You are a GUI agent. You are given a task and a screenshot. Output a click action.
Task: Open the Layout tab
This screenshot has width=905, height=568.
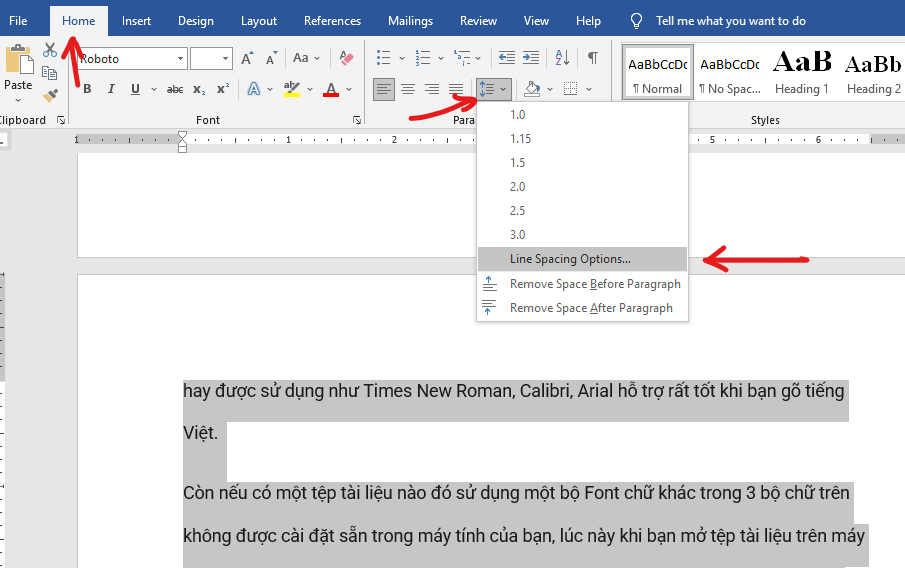coord(259,21)
